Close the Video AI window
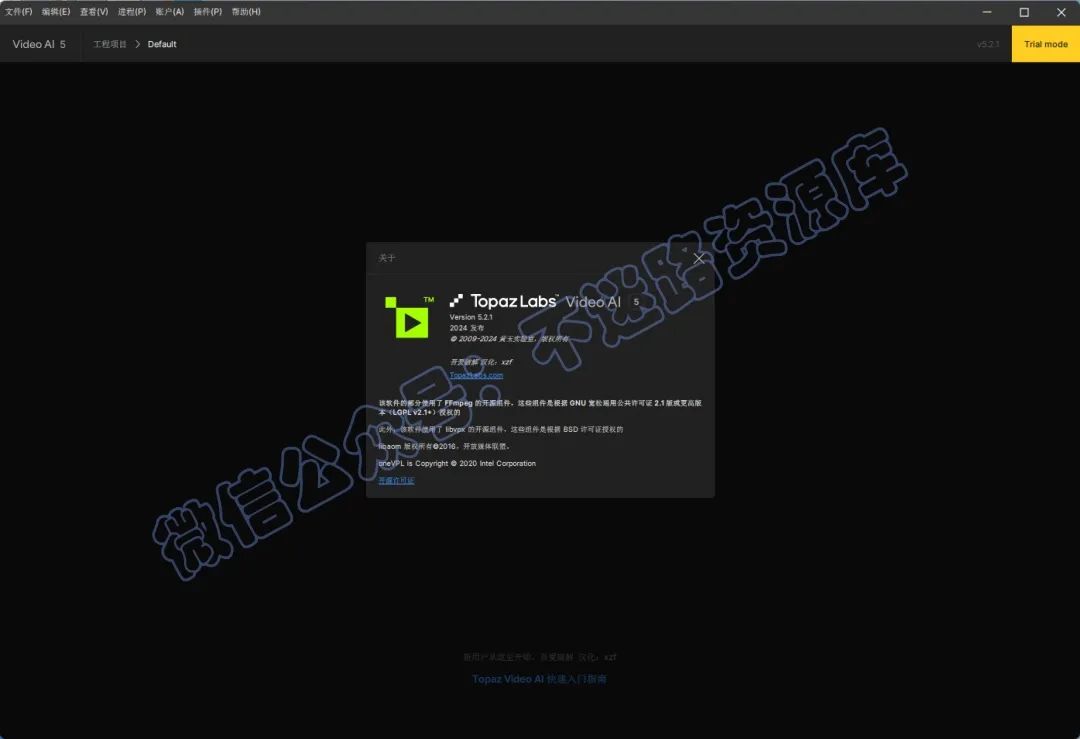Screen dimensions: 1080x739 (1061, 12)
